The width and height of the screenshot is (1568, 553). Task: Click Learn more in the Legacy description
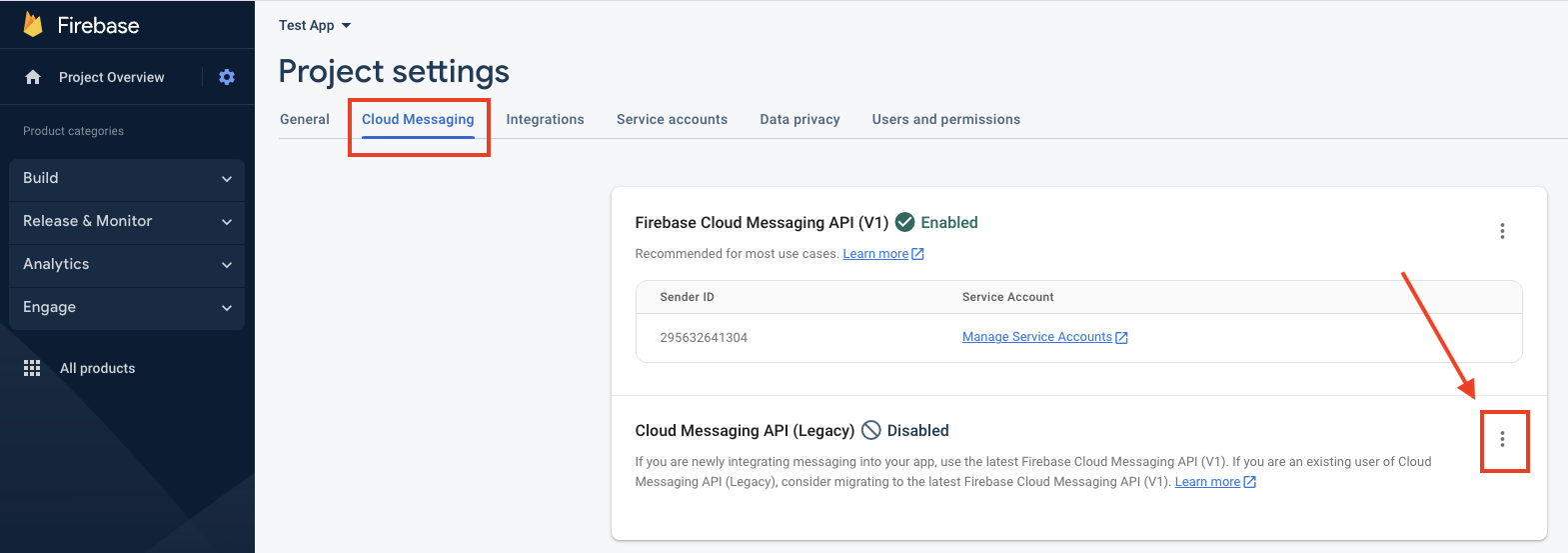pyautogui.click(x=1207, y=482)
